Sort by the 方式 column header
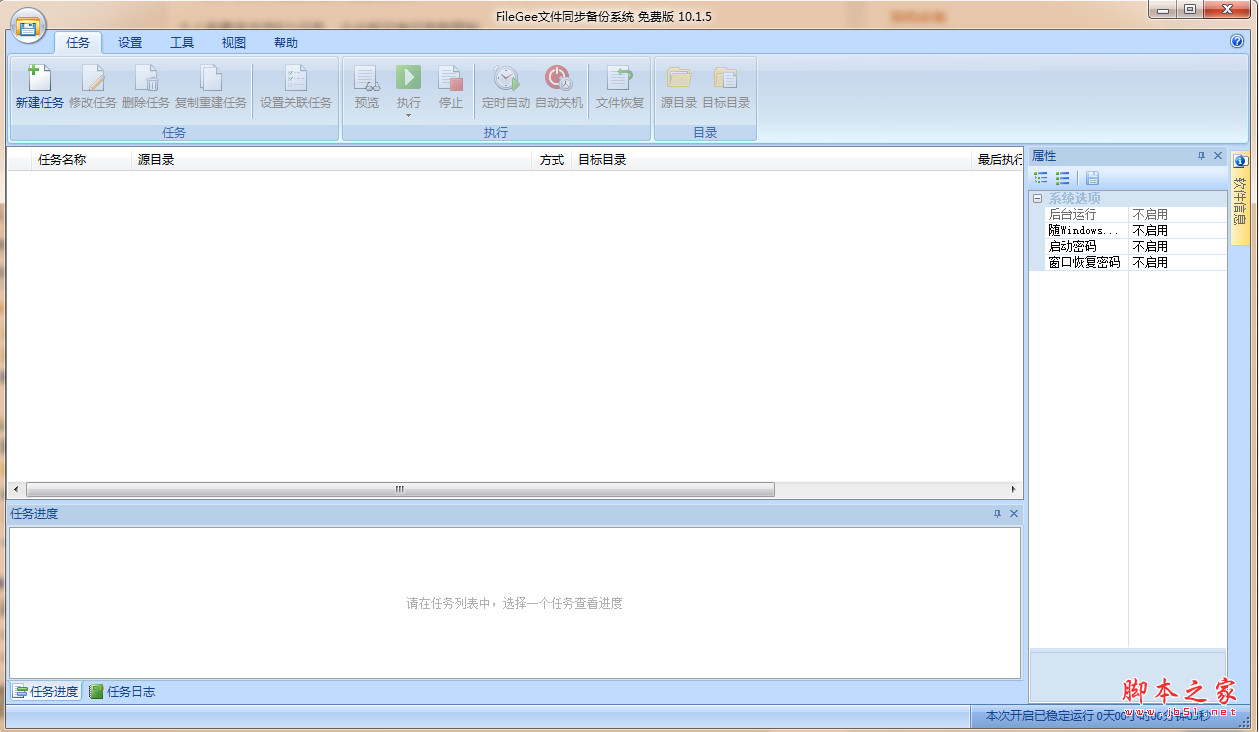This screenshot has width=1259, height=732. point(552,160)
